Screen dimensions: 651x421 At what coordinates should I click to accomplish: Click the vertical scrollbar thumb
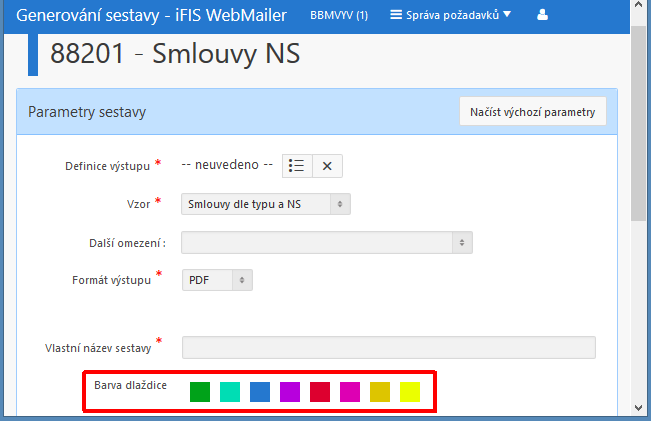coord(638,123)
